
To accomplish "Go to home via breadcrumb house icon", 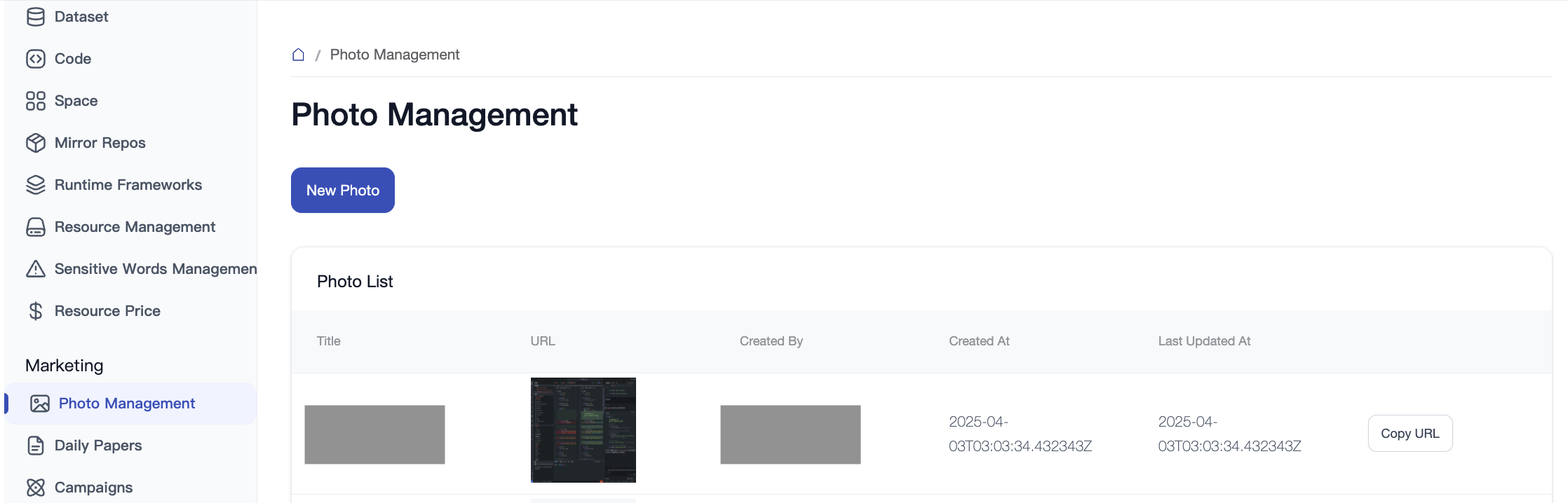I will point(298,55).
